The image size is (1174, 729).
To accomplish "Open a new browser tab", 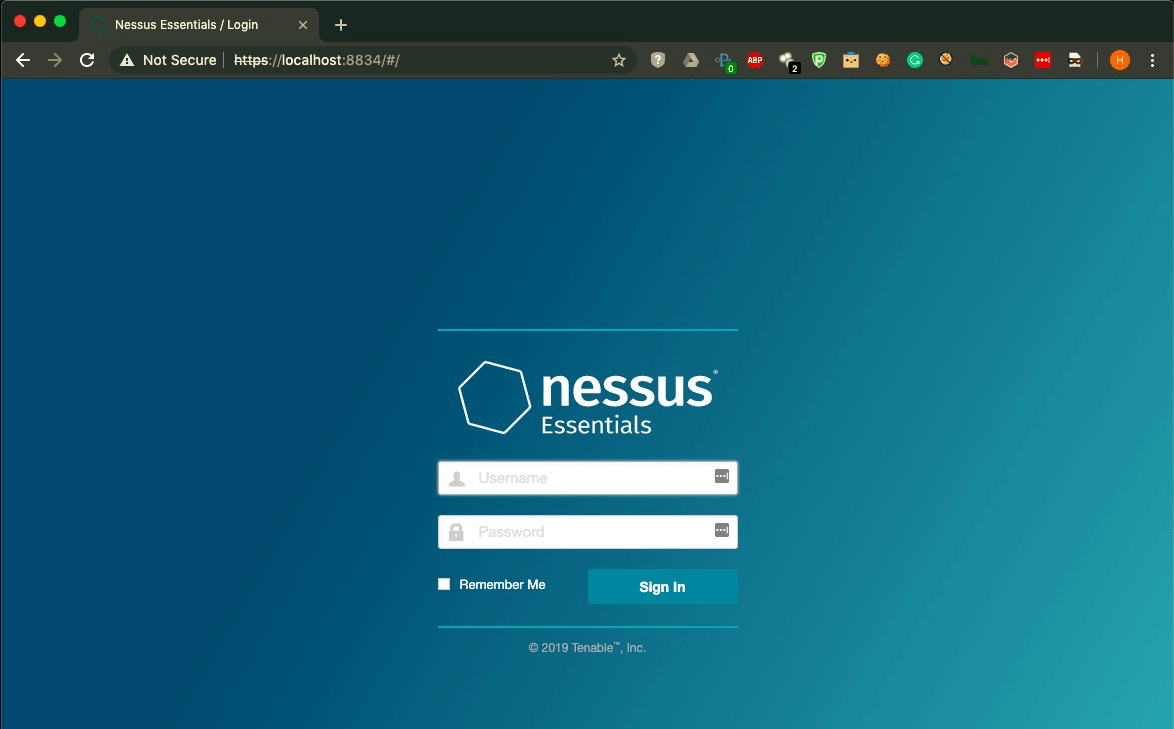I will pos(340,24).
